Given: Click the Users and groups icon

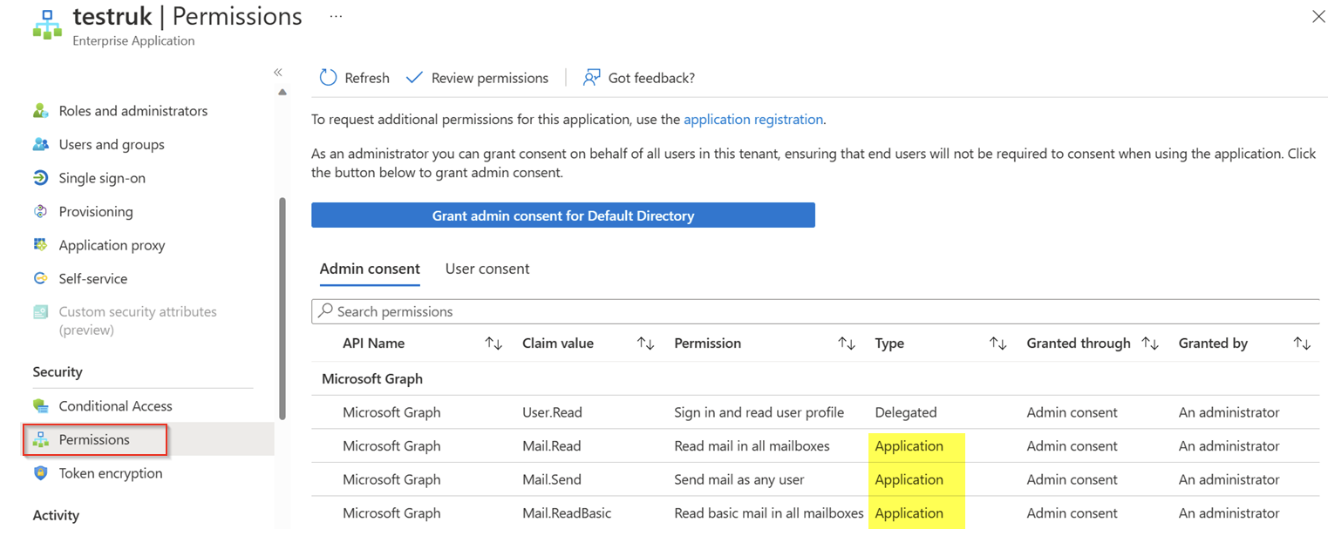Looking at the screenshot, I should 41,144.
